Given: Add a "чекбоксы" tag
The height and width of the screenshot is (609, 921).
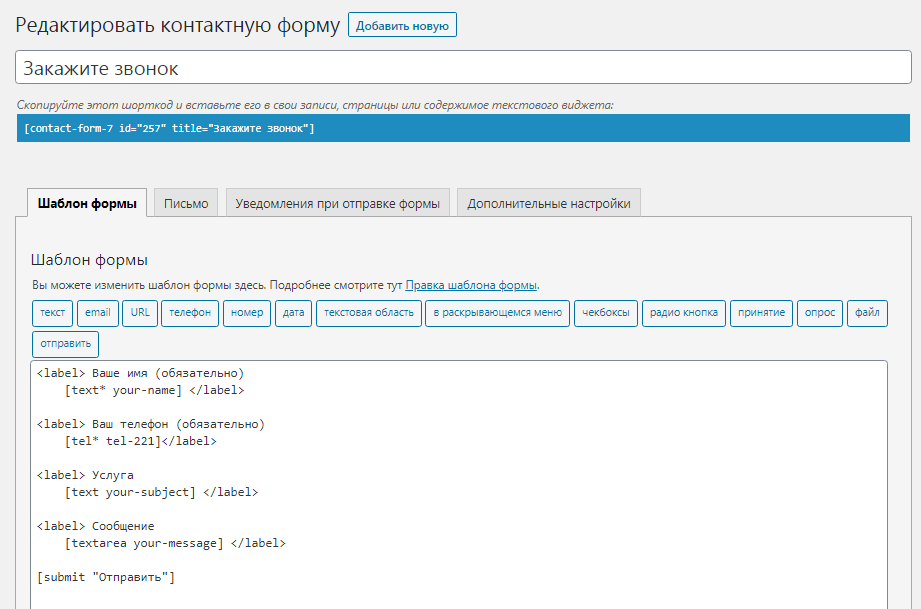Looking at the screenshot, I should [606, 313].
